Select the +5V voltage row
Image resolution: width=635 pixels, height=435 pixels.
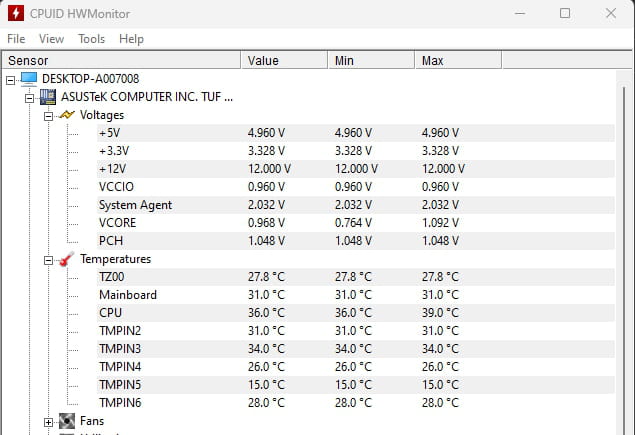tap(356, 133)
